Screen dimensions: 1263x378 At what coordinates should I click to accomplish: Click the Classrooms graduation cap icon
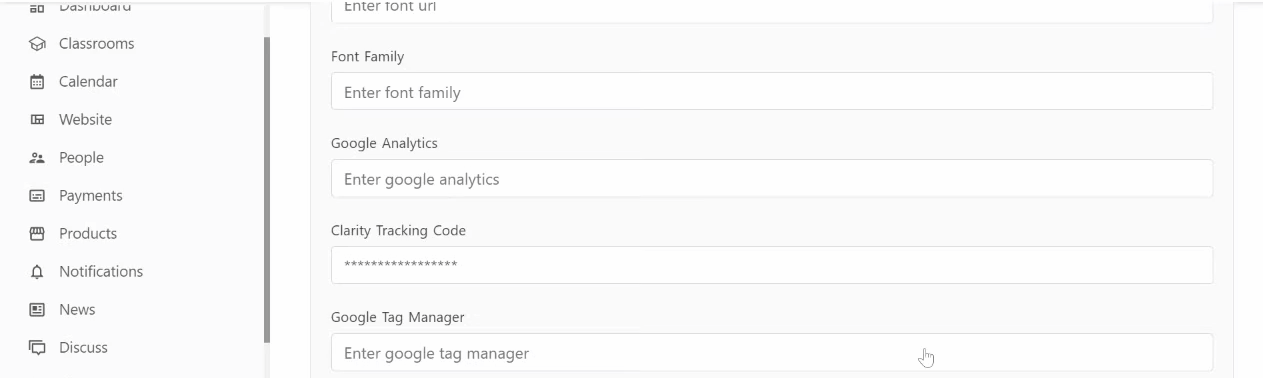(37, 44)
